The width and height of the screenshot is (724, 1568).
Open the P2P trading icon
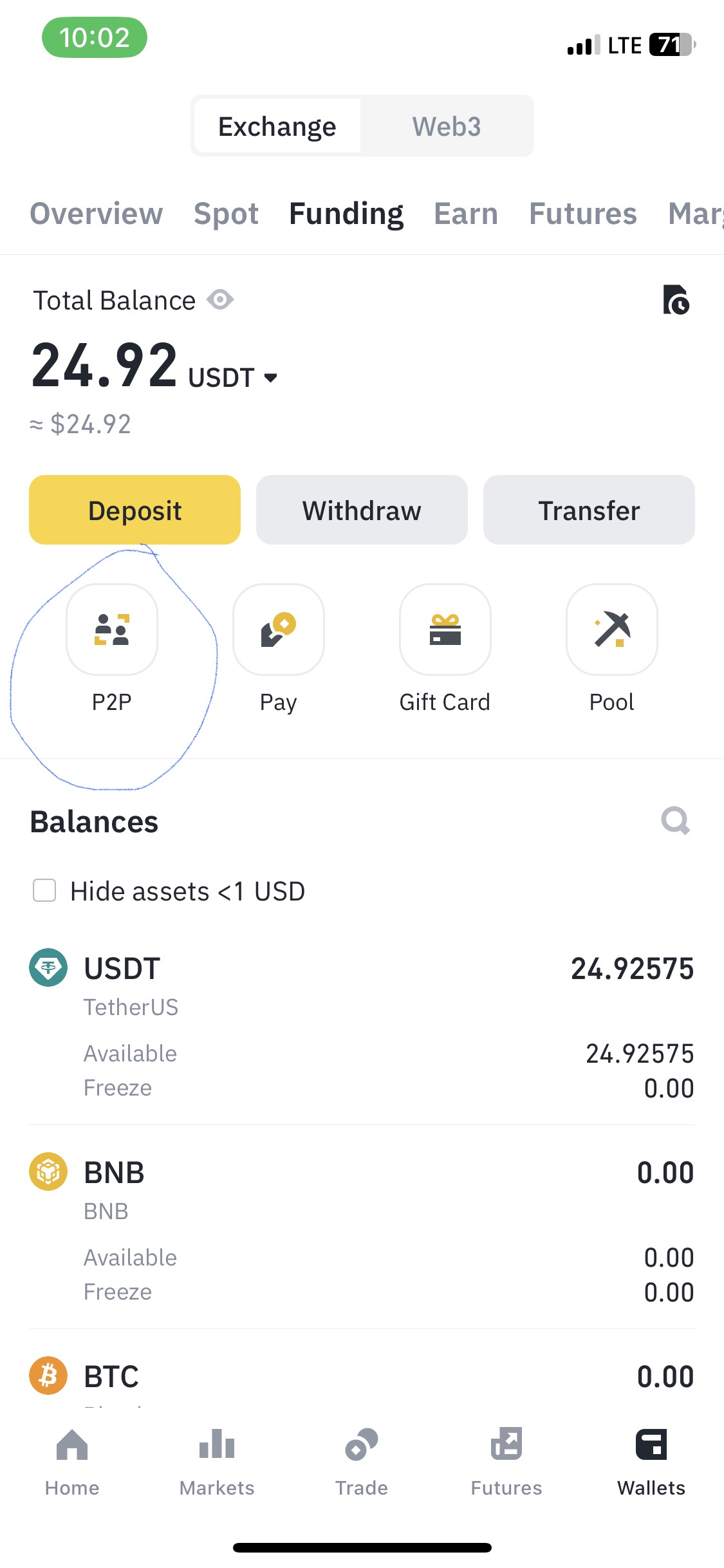[112, 629]
